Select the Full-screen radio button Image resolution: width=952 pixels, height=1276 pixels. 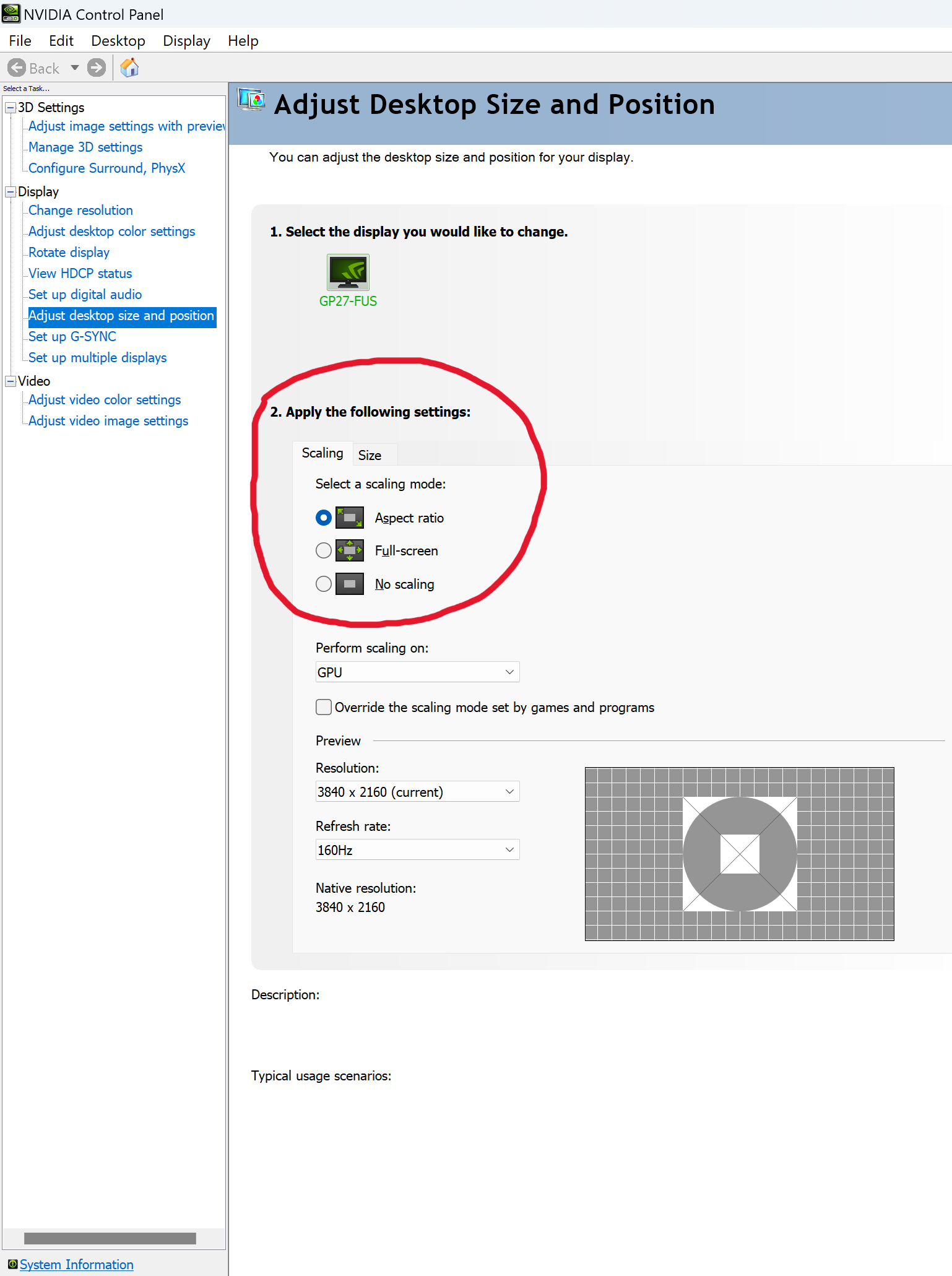click(x=324, y=550)
